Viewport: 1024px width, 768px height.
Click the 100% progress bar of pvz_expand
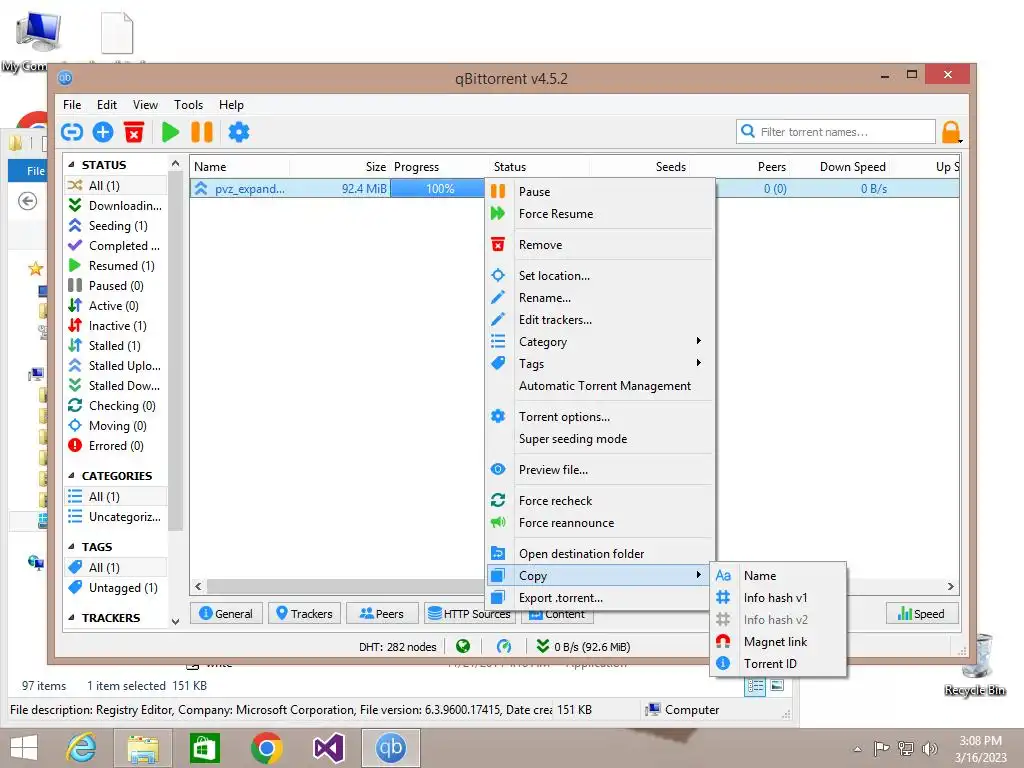[x=440, y=189]
